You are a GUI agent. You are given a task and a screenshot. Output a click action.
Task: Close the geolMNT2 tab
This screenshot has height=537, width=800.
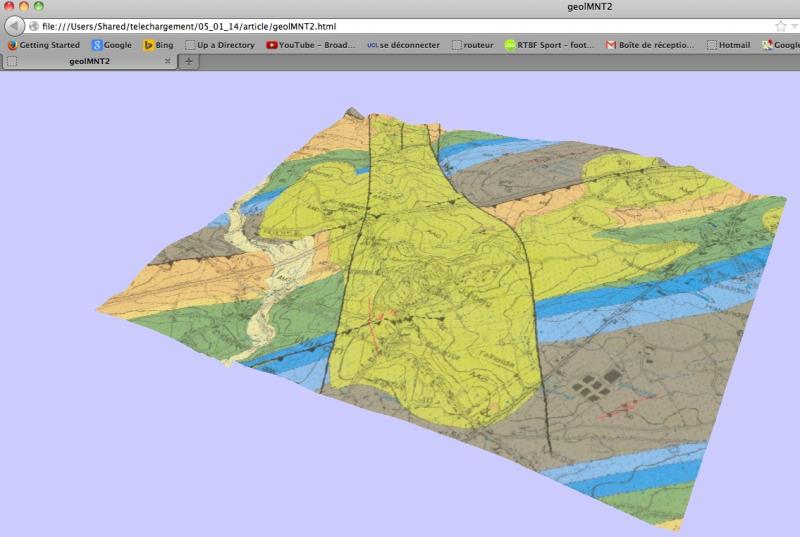coord(167,61)
